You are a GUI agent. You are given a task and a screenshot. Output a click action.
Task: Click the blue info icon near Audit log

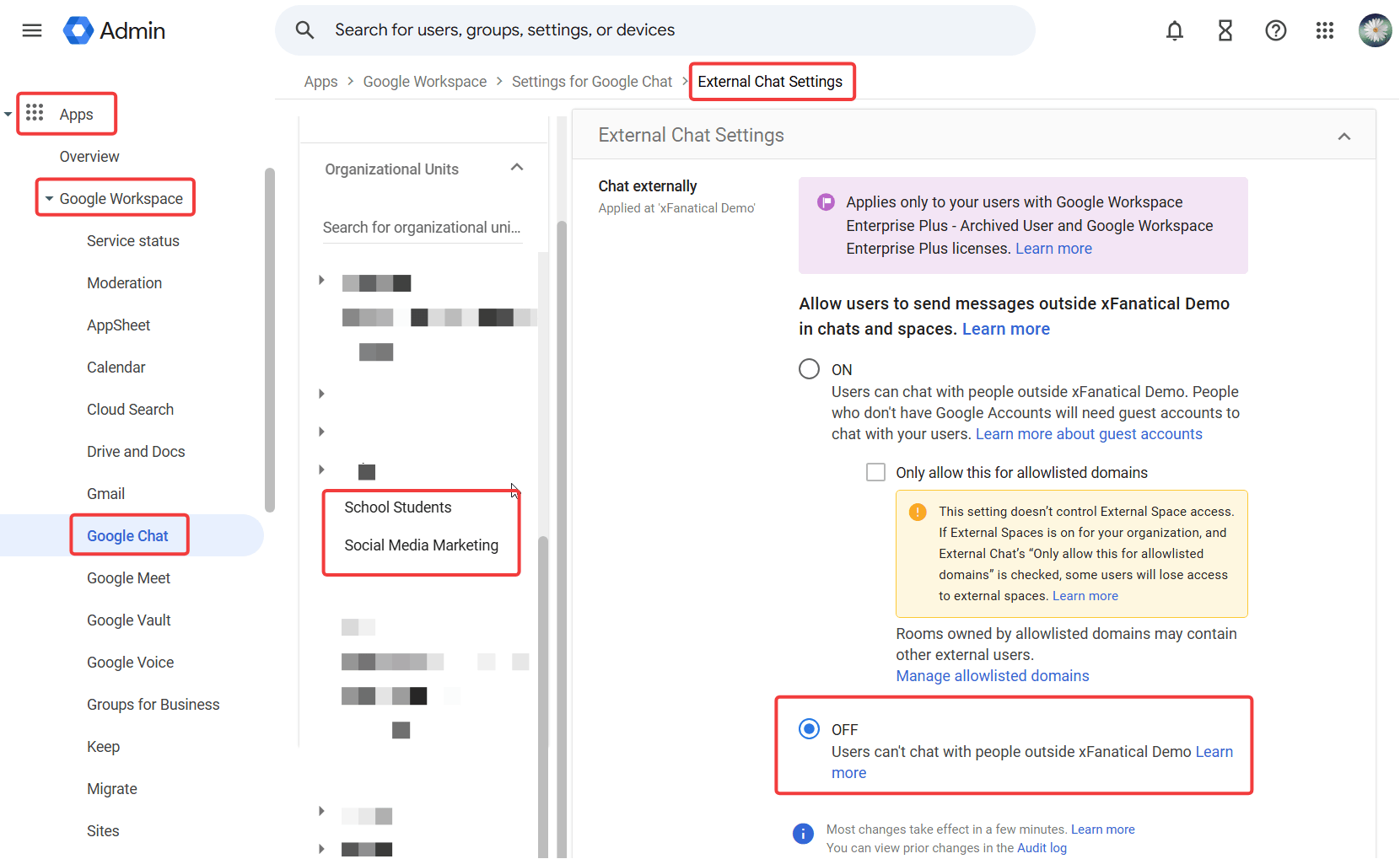[803, 834]
